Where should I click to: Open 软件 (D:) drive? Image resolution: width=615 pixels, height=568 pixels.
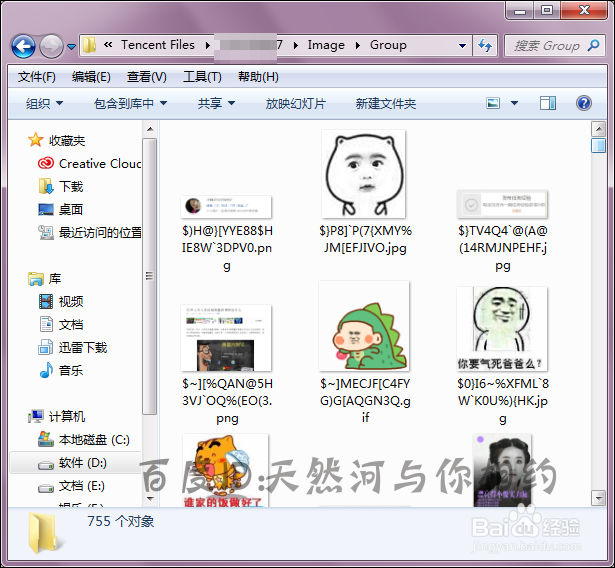tap(83, 463)
